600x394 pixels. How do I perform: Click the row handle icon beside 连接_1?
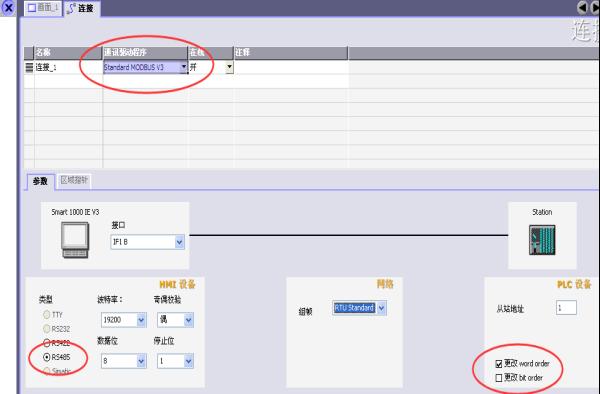pos(29,68)
